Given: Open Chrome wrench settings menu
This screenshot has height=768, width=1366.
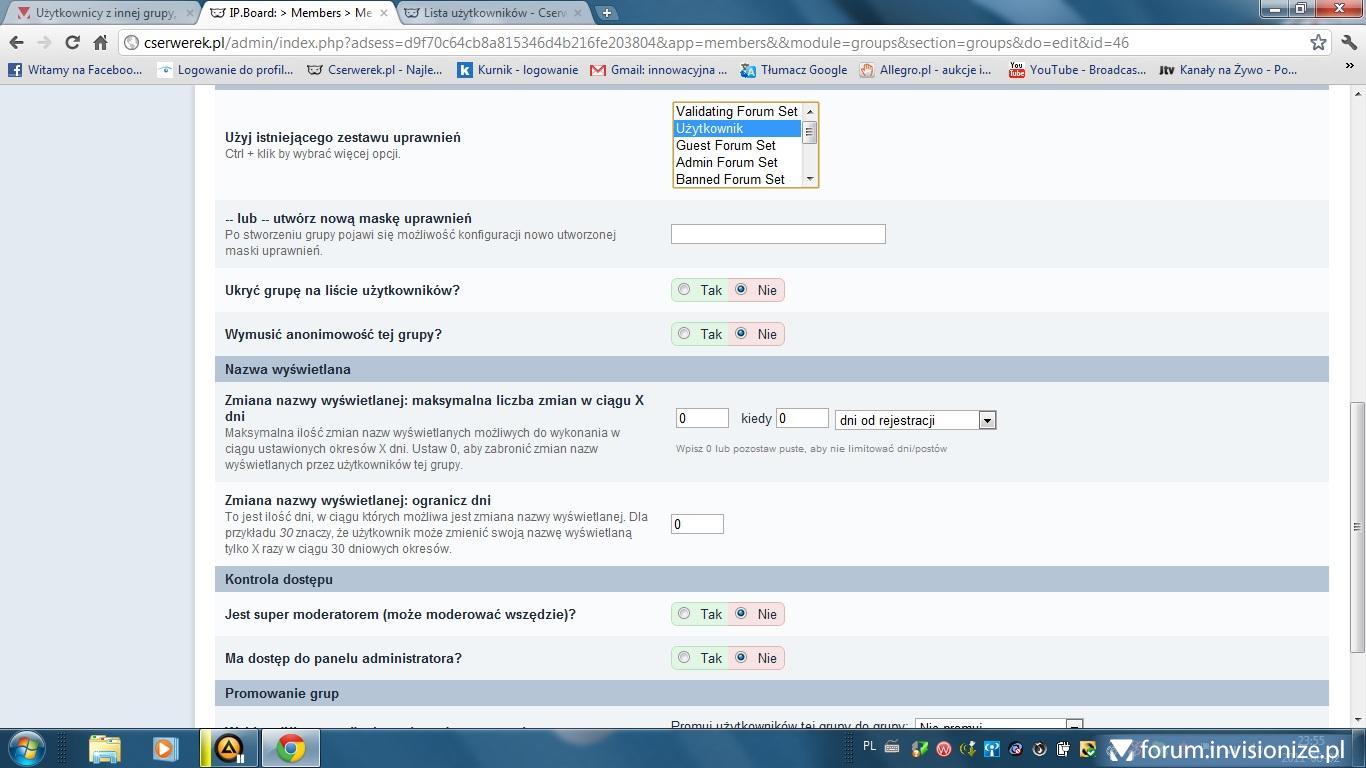Looking at the screenshot, I should [1349, 42].
